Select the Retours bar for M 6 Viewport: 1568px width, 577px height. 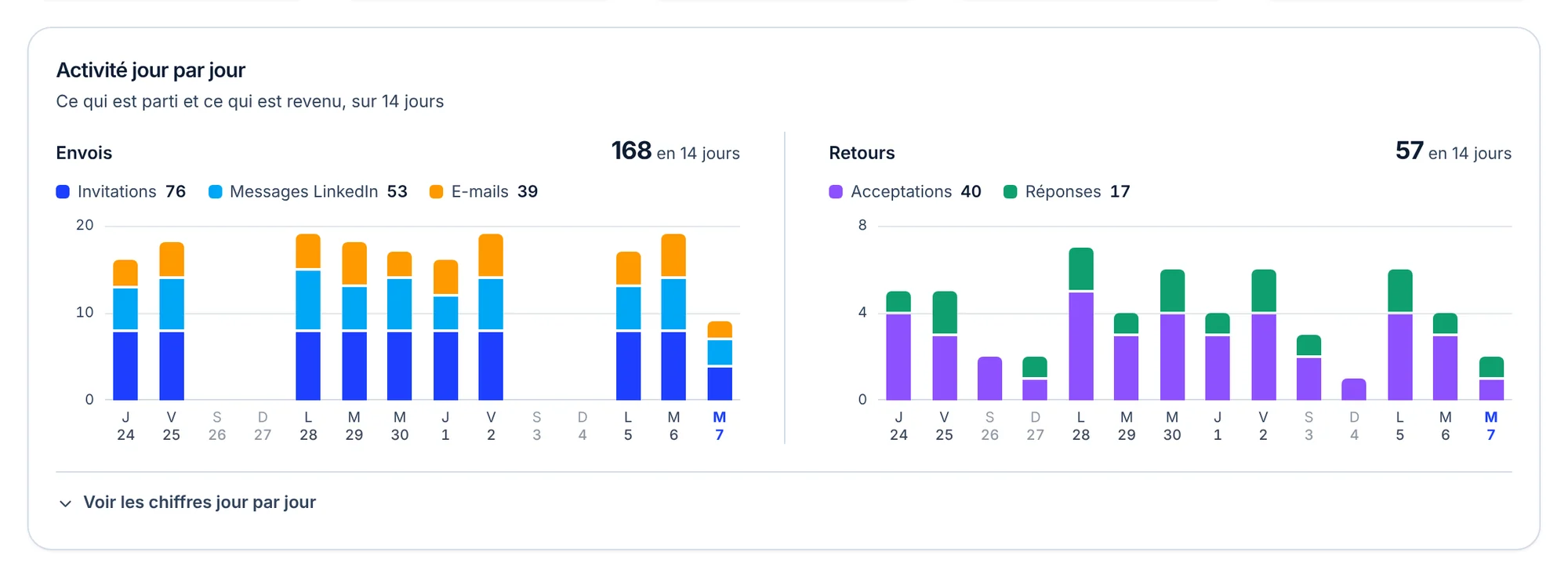click(x=1445, y=357)
